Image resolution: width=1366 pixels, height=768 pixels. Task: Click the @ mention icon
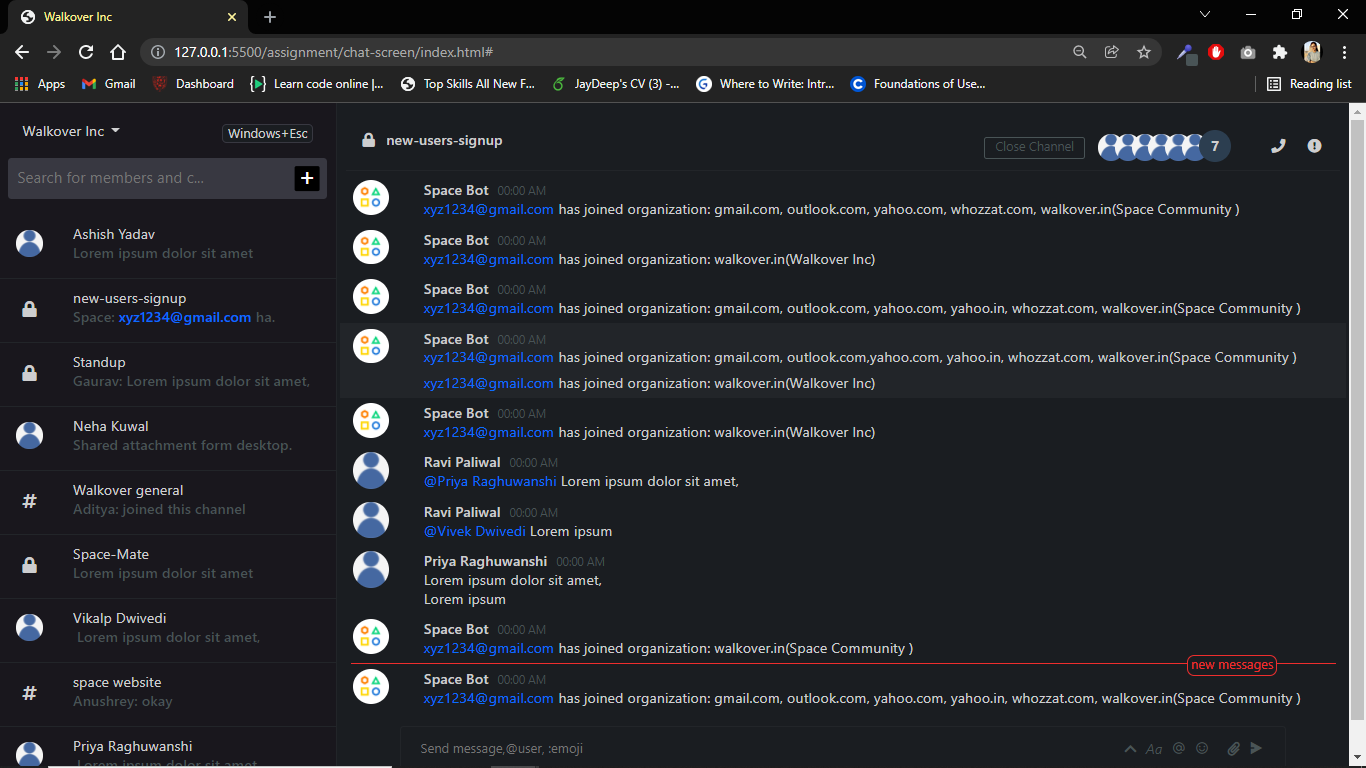[1178, 748]
